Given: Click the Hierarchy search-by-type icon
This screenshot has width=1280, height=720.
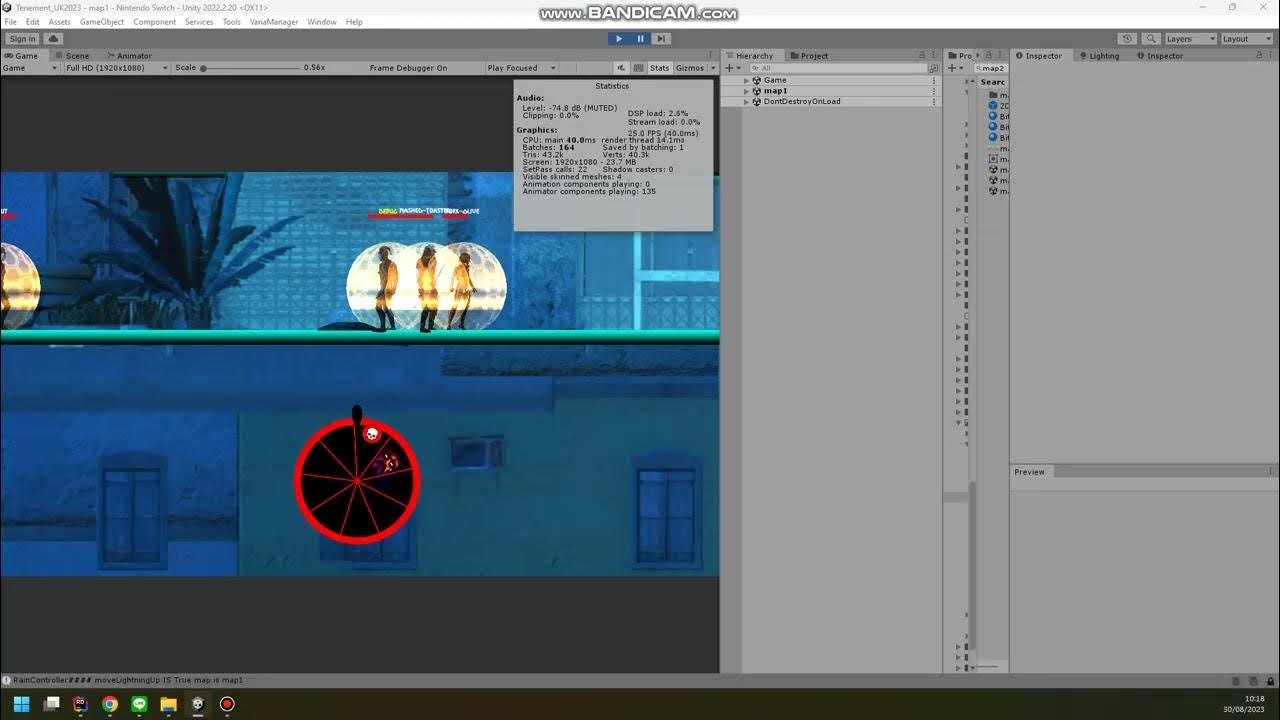Looking at the screenshot, I should tap(934, 68).
